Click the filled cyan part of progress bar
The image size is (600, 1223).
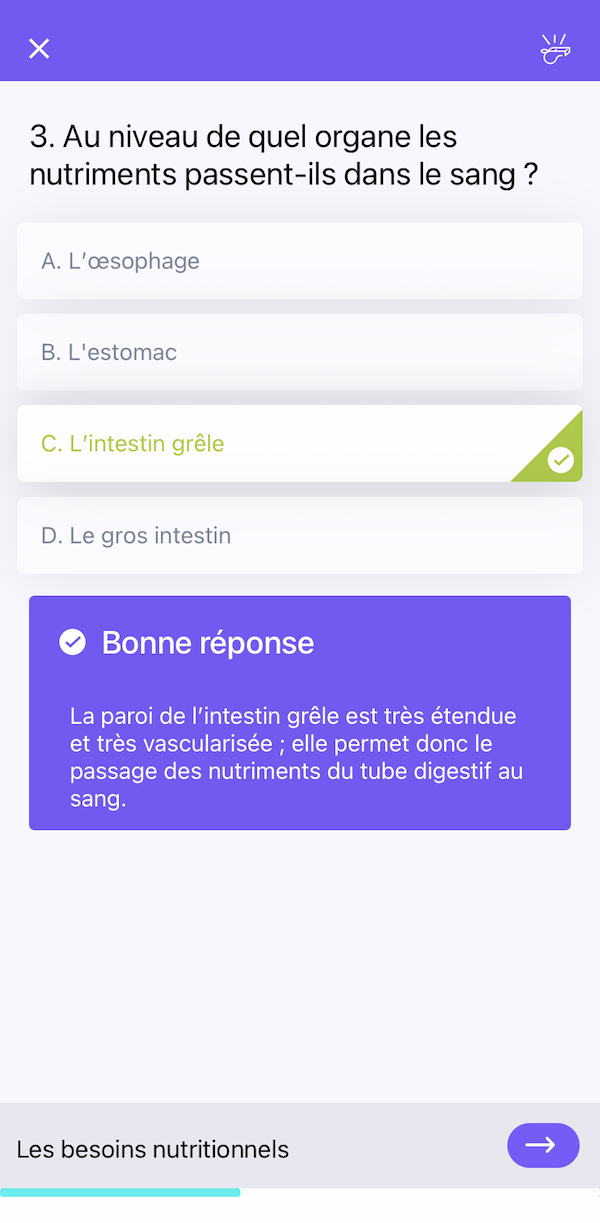tap(120, 1192)
